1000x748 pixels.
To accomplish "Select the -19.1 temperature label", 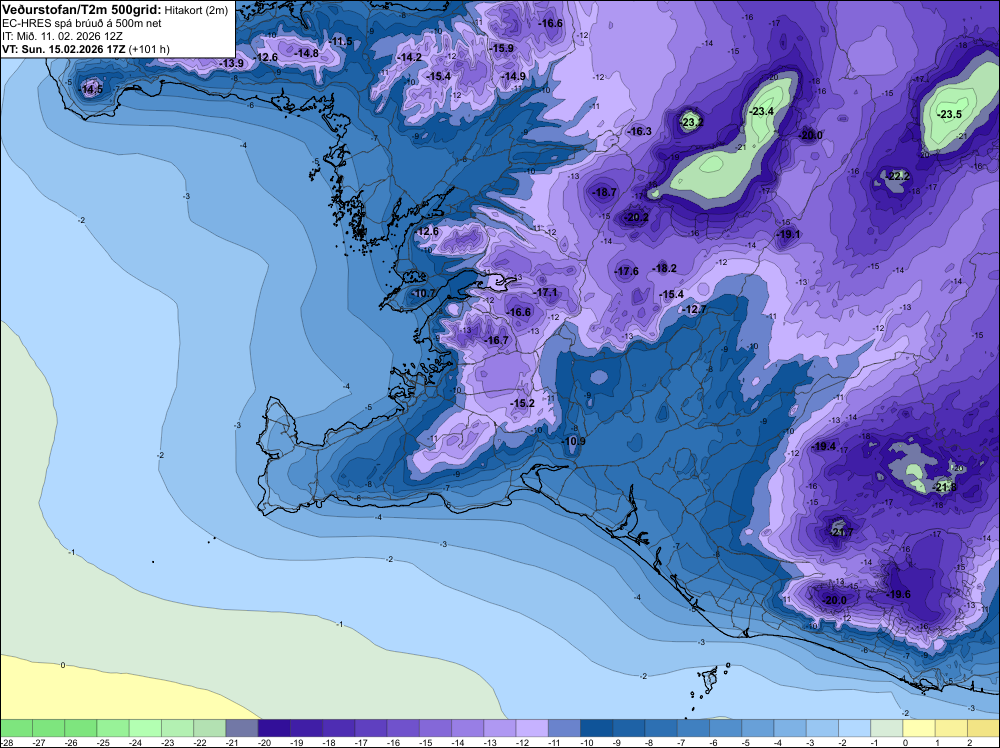I will (788, 234).
